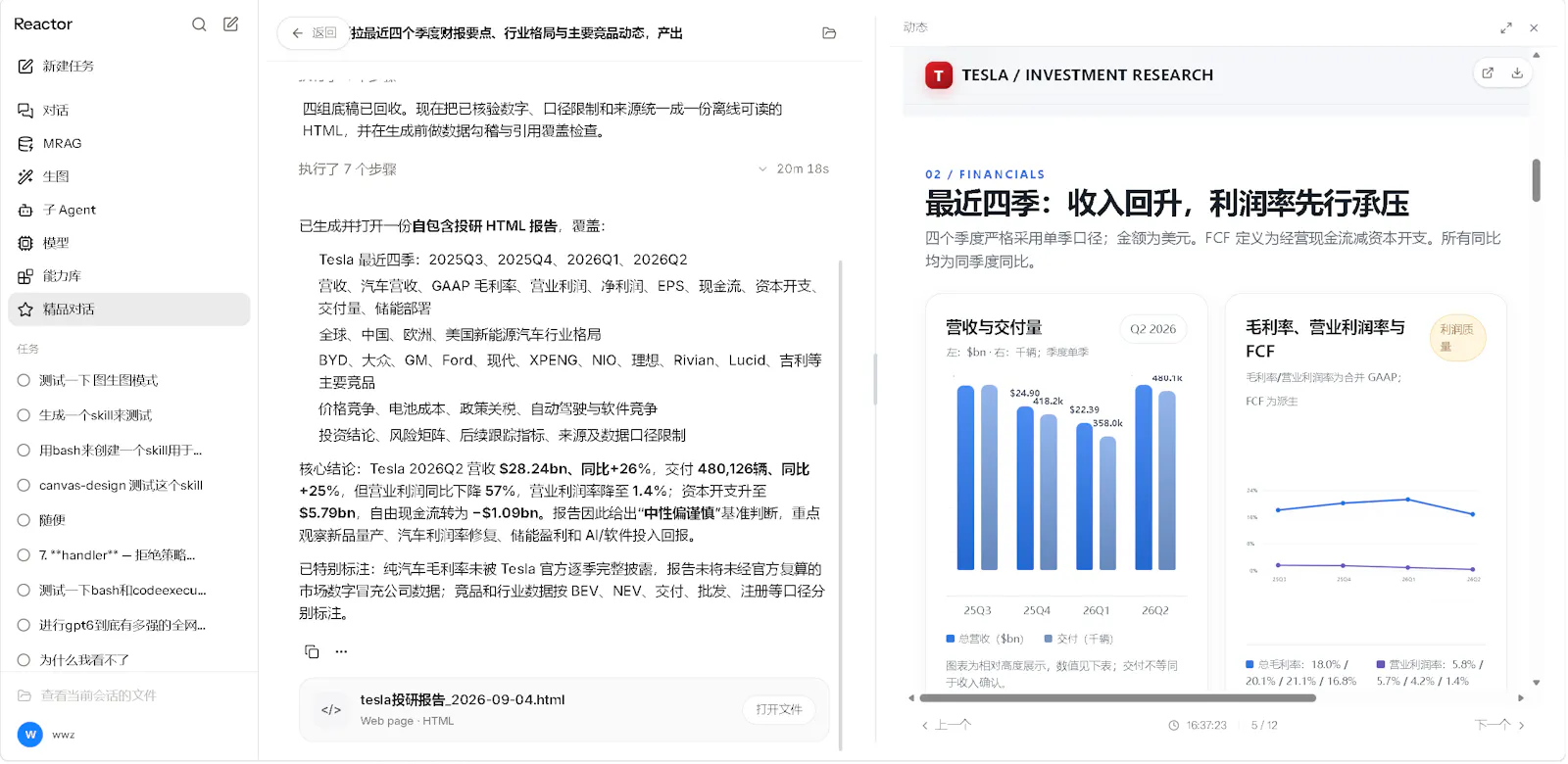Start a new task via 新建任务
Viewport: 1568px width, 764px height.
pyautogui.click(x=129, y=67)
